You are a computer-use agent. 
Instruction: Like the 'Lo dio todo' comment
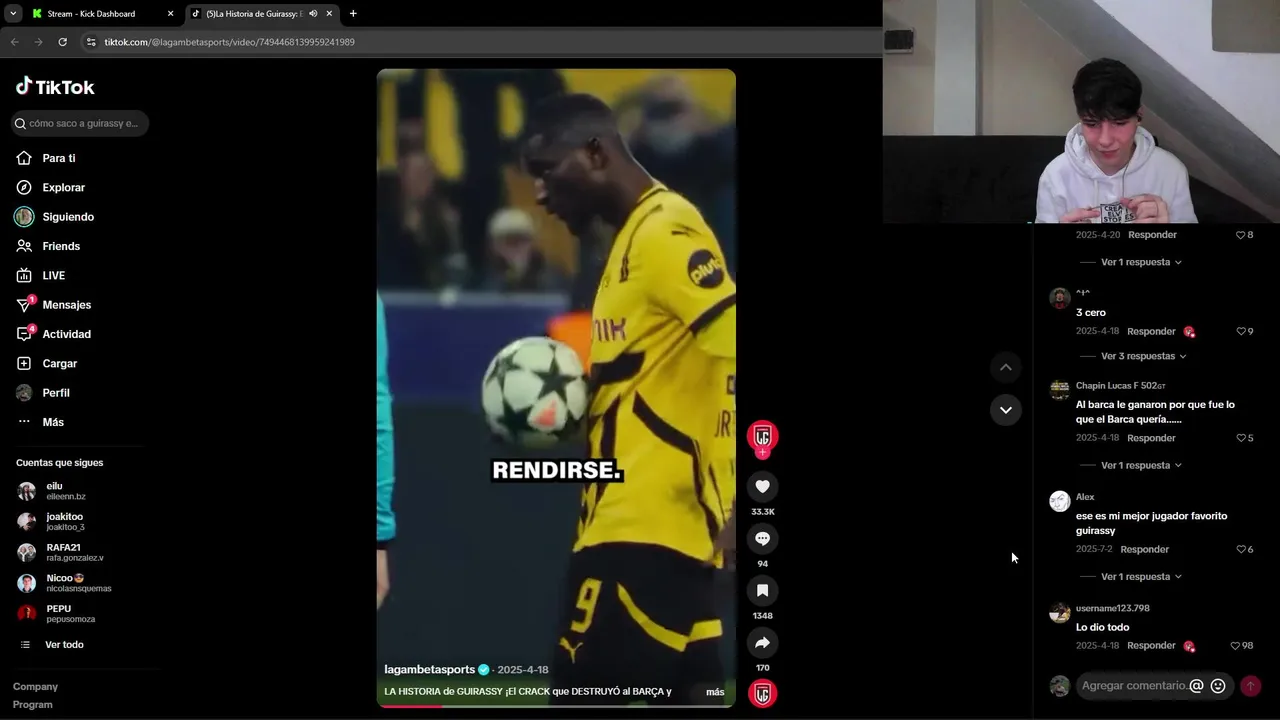[x=1235, y=646]
